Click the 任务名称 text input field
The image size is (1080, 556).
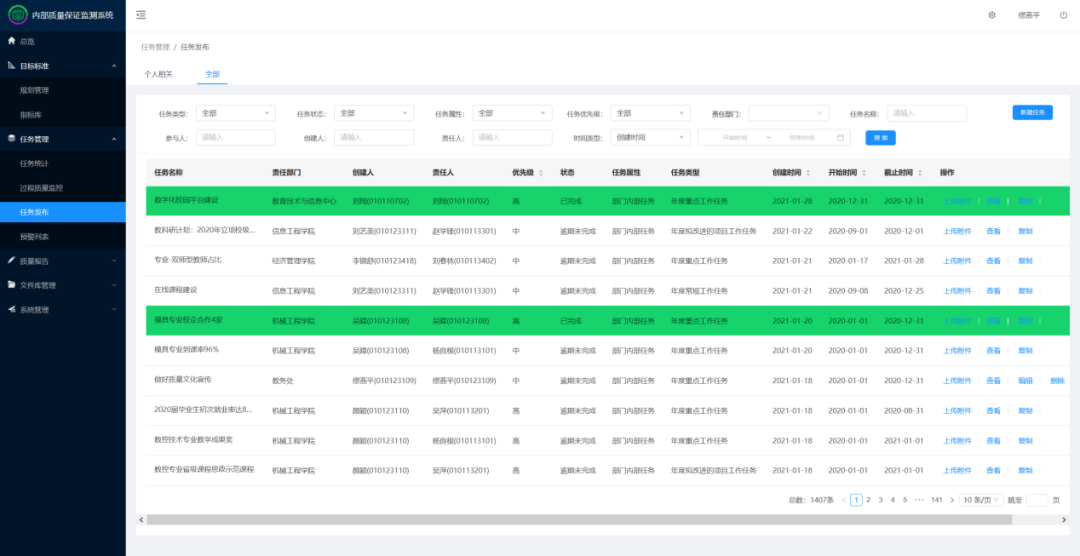tap(927, 114)
